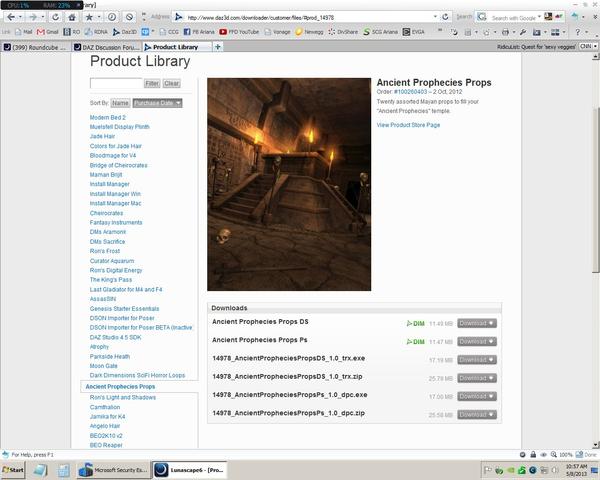Click the DIM icon for Props Ps
The width and height of the screenshot is (600, 480).
pyautogui.click(x=416, y=341)
